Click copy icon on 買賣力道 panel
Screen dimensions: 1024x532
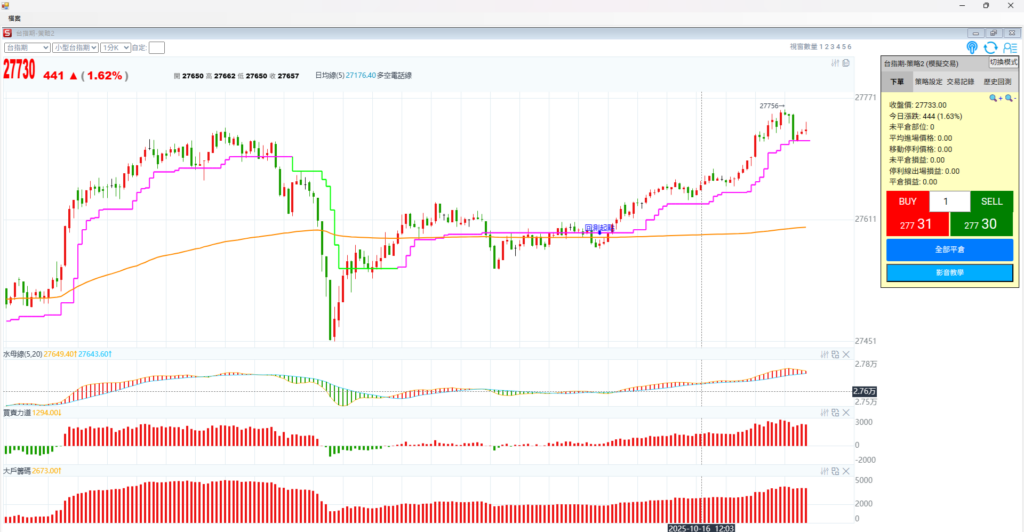[835, 412]
